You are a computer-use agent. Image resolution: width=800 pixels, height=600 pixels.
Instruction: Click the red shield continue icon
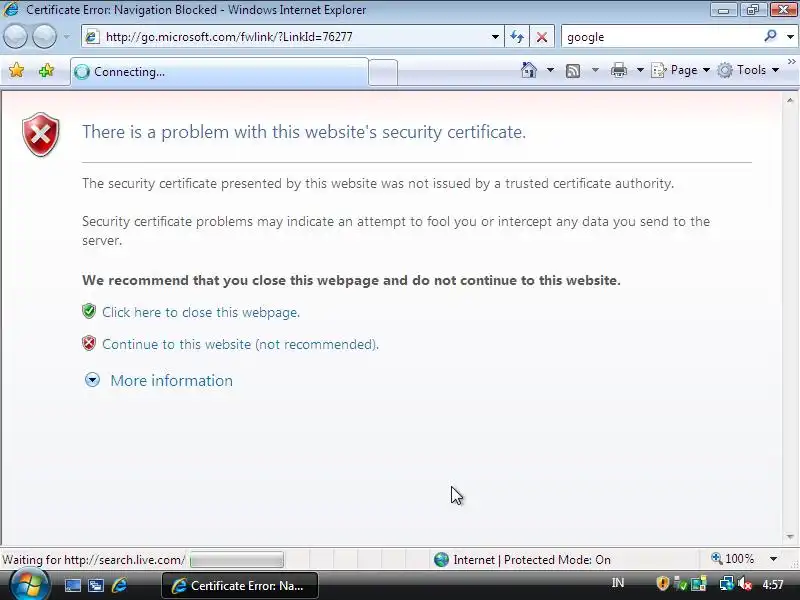tap(89, 343)
